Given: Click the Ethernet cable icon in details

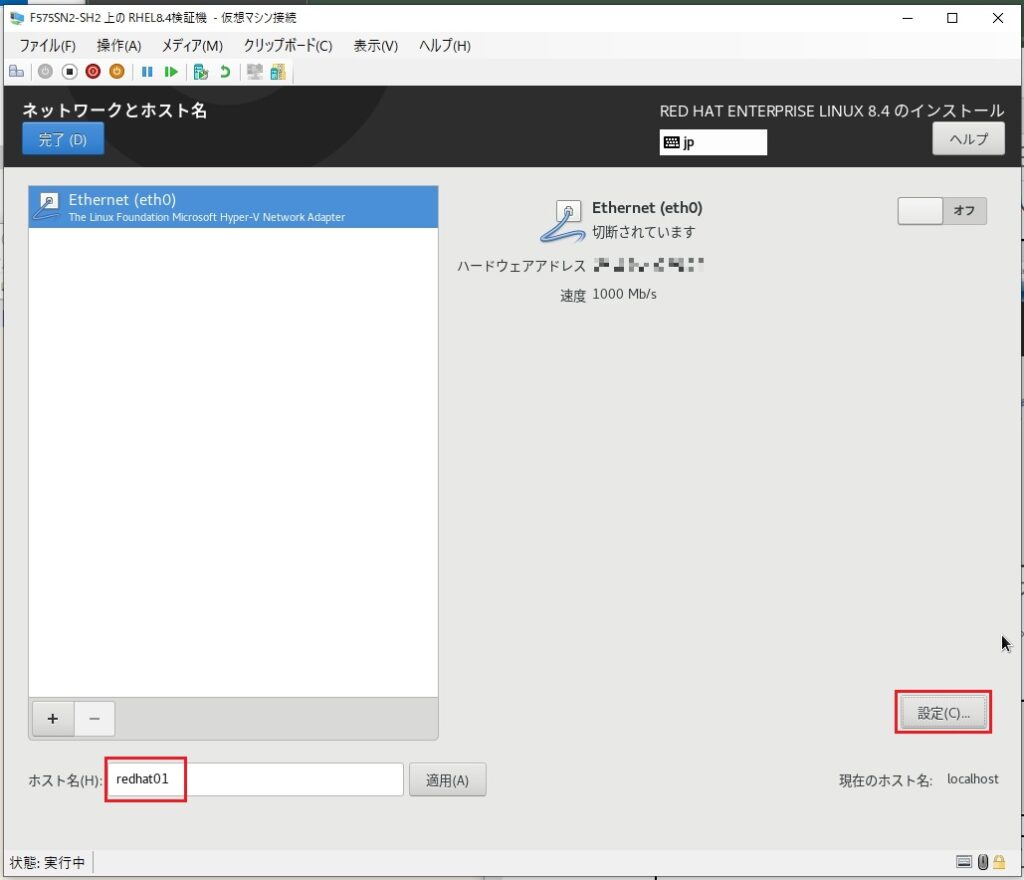Looking at the screenshot, I should (562, 221).
